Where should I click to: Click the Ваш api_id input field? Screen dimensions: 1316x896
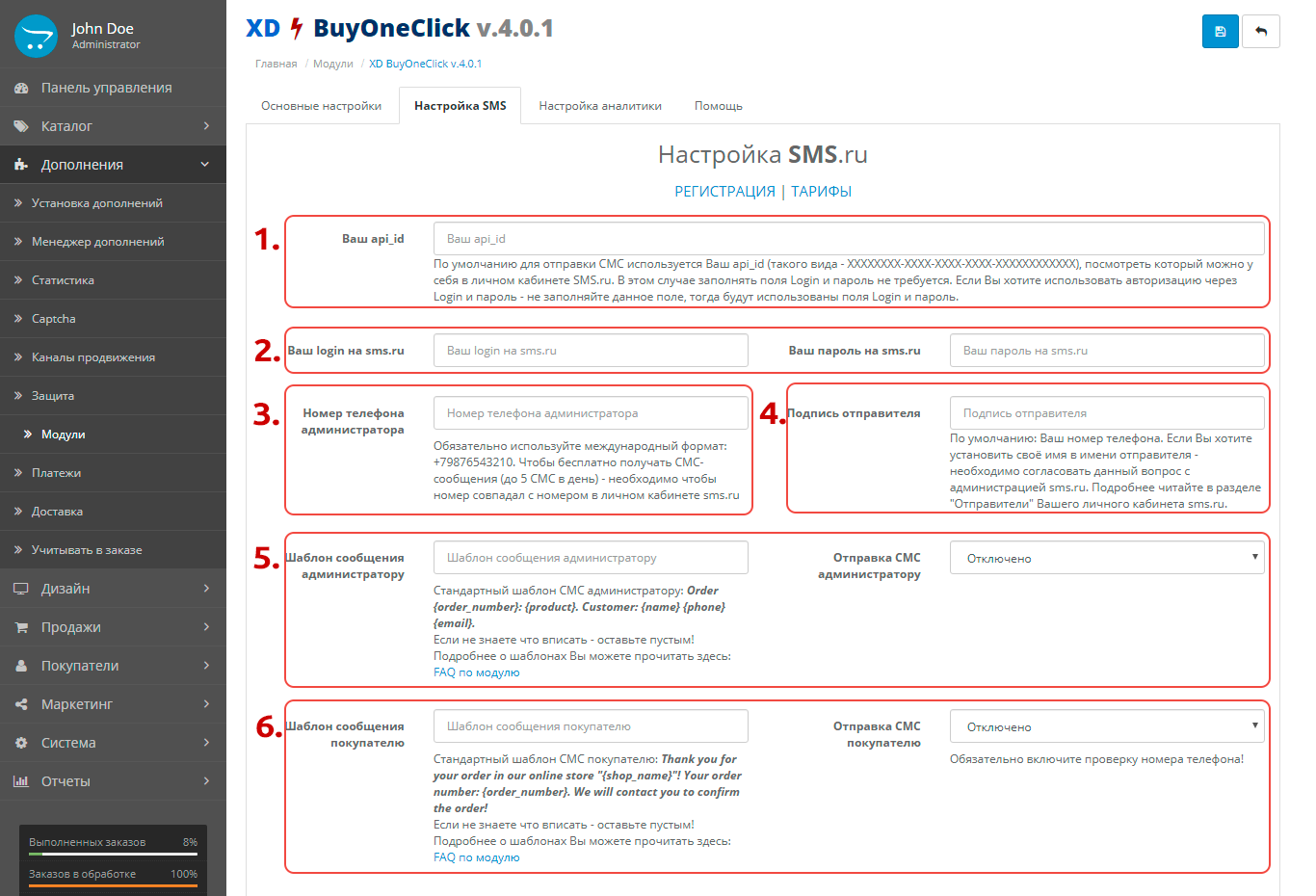point(848,238)
